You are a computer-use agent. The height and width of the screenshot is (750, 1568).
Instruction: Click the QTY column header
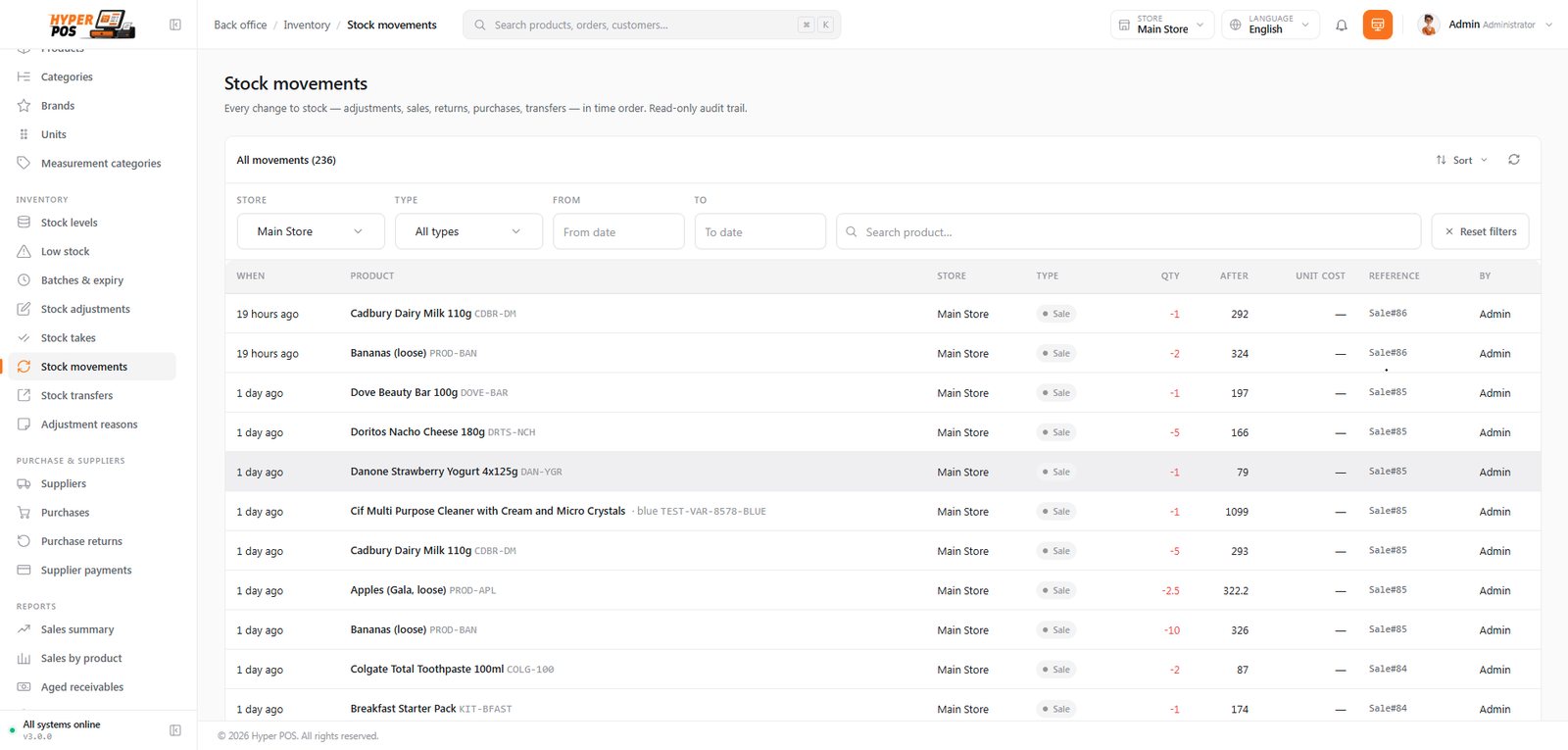(x=1170, y=276)
